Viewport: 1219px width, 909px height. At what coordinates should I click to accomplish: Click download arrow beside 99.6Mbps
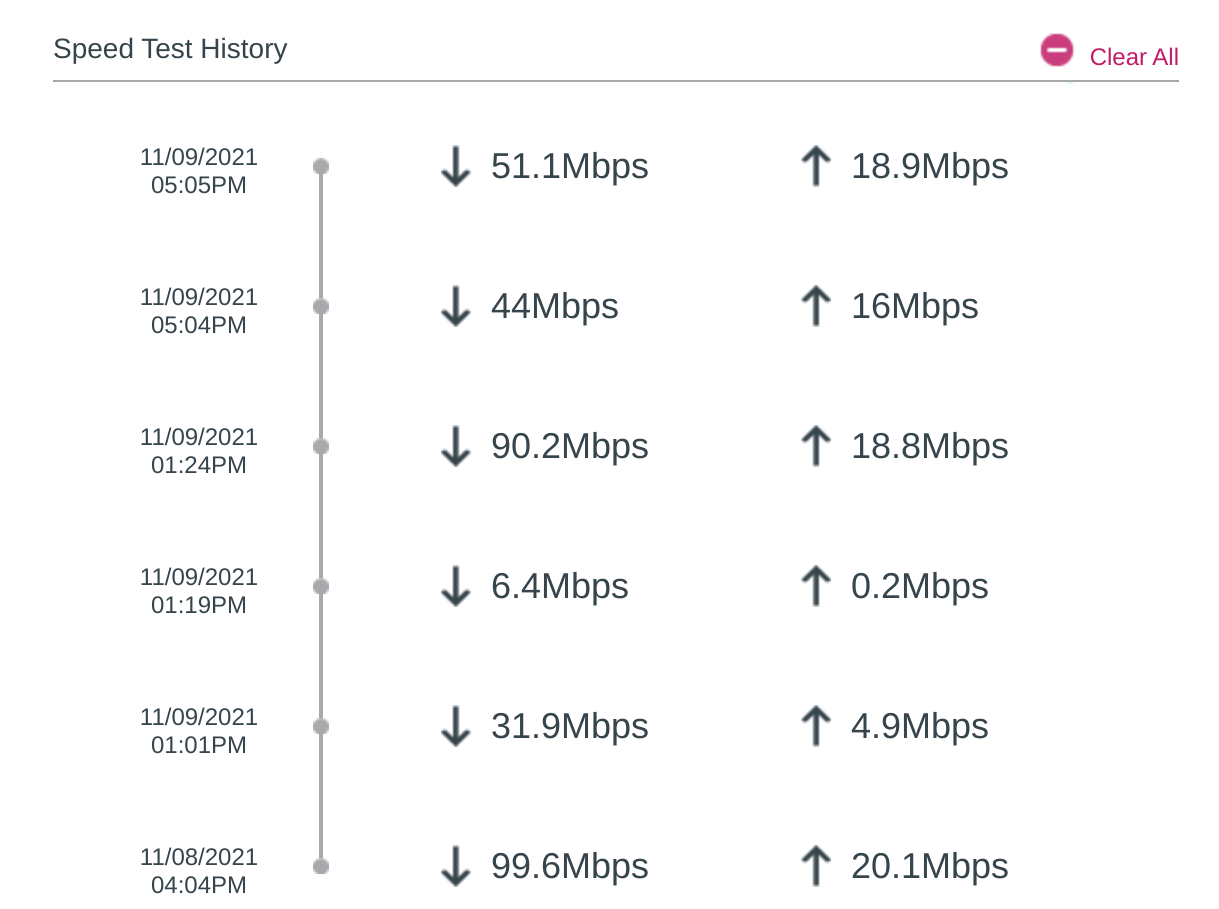pos(455,866)
